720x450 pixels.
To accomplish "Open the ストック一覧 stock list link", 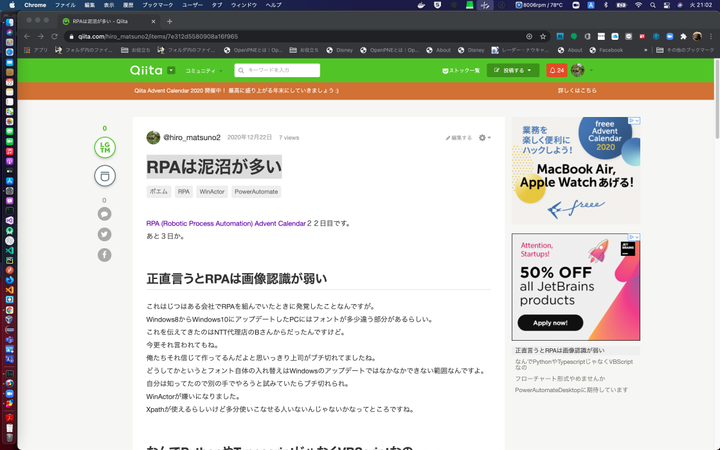I will point(461,70).
